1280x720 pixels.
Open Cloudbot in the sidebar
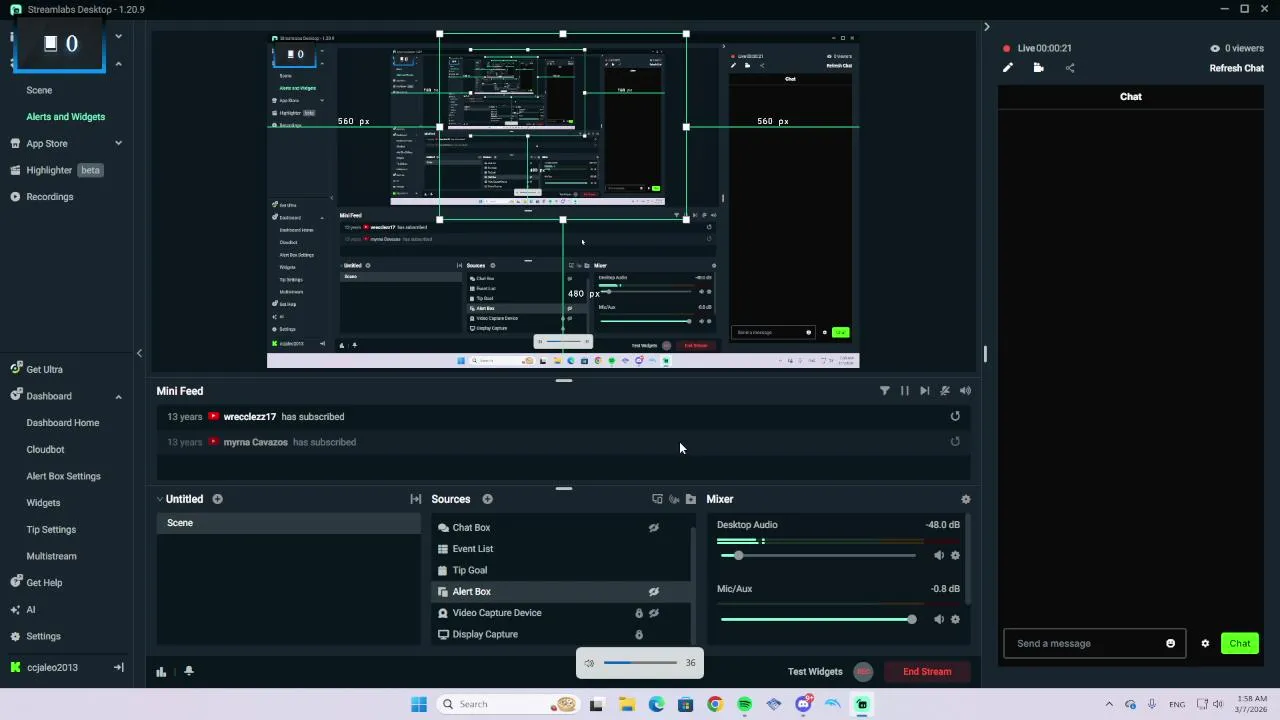coord(45,450)
